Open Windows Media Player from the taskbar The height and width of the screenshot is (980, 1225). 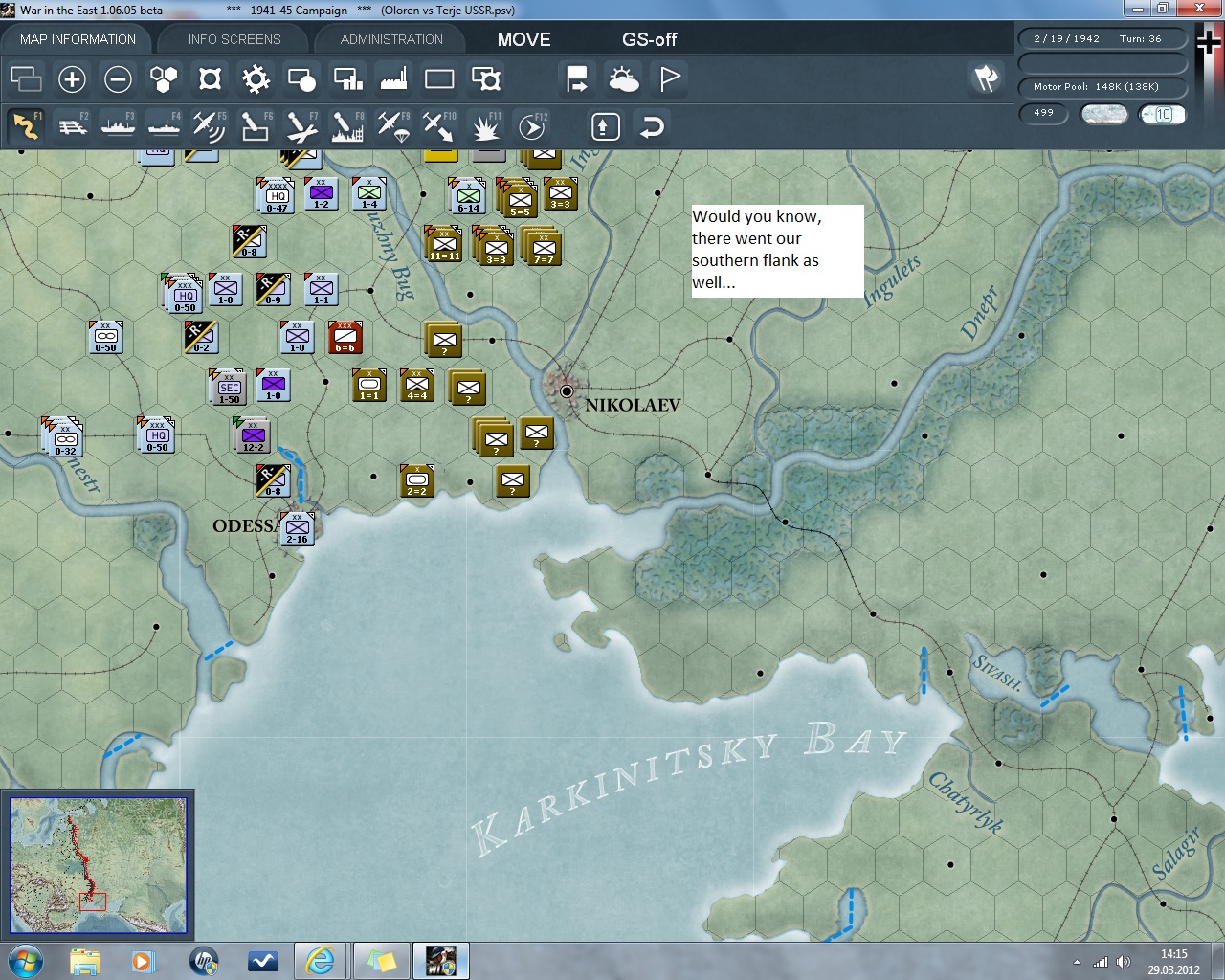click(144, 961)
